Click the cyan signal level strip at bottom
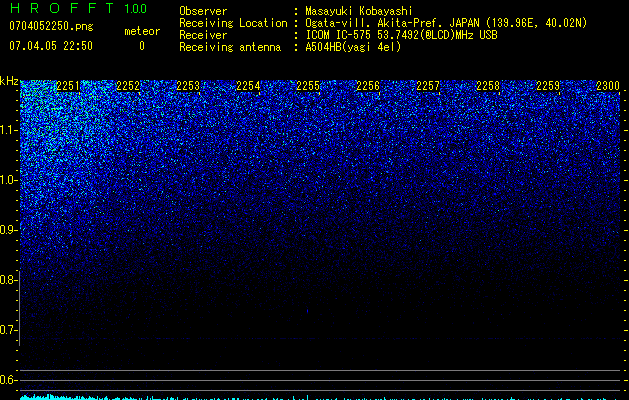 tap(320, 398)
